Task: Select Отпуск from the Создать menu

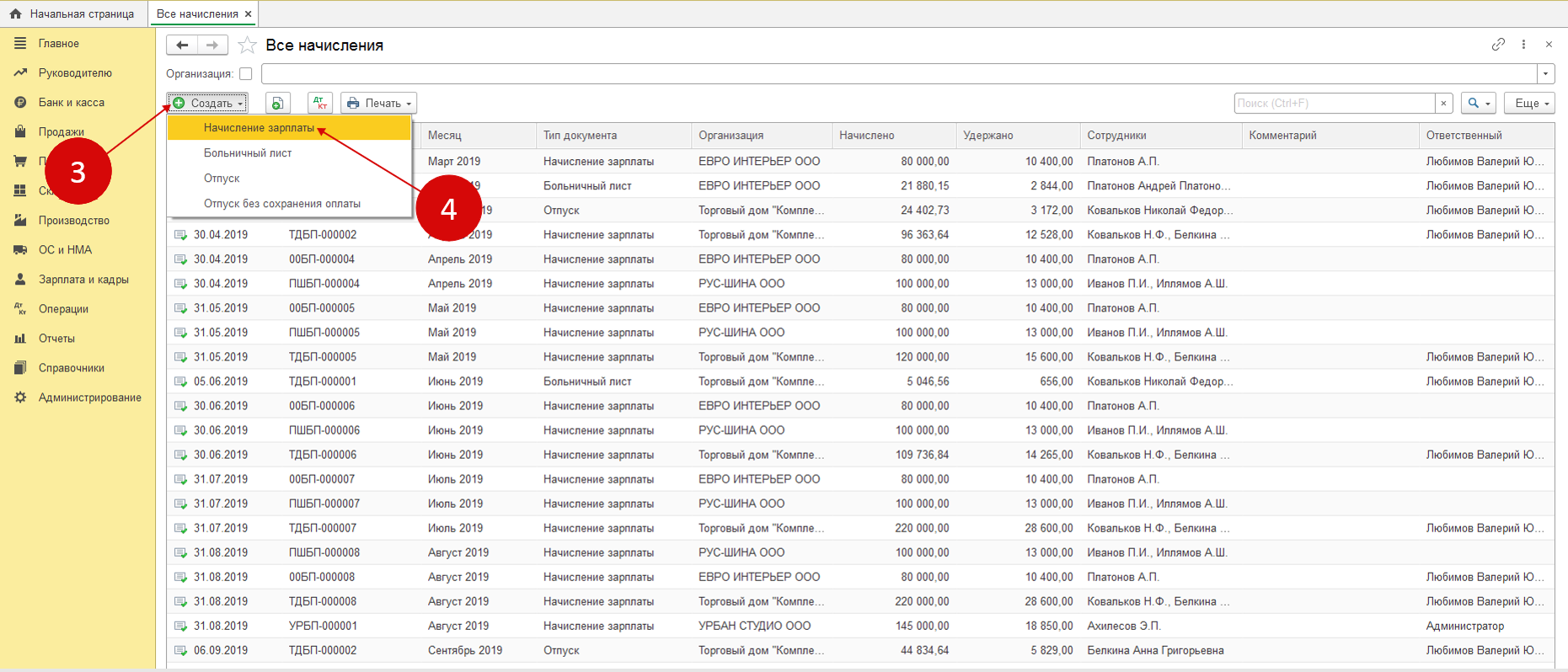Action: pos(289,179)
